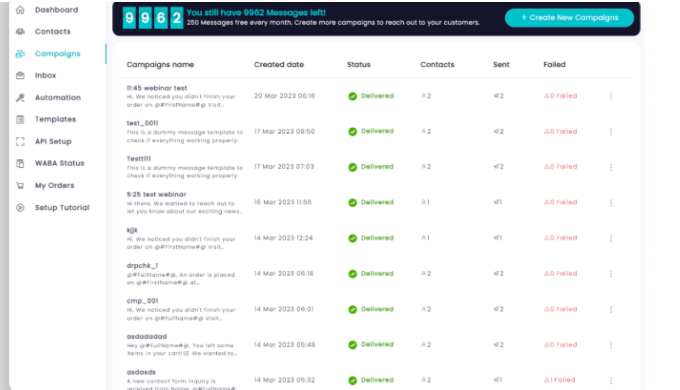Image resolution: width=680 pixels, height=390 pixels.
Task: Open three-dot menu for drpchk_1
Action: pyautogui.click(x=611, y=274)
